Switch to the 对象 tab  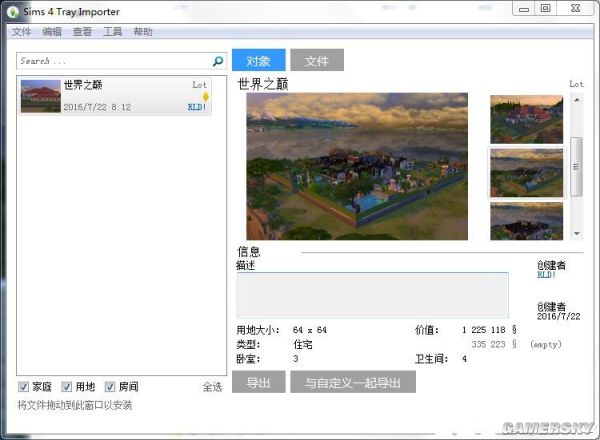[259, 60]
